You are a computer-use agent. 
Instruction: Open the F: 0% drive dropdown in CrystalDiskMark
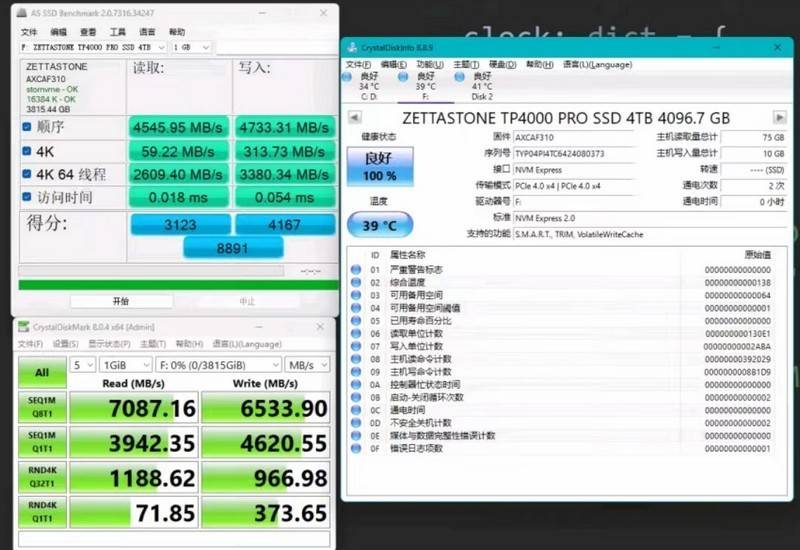218,365
